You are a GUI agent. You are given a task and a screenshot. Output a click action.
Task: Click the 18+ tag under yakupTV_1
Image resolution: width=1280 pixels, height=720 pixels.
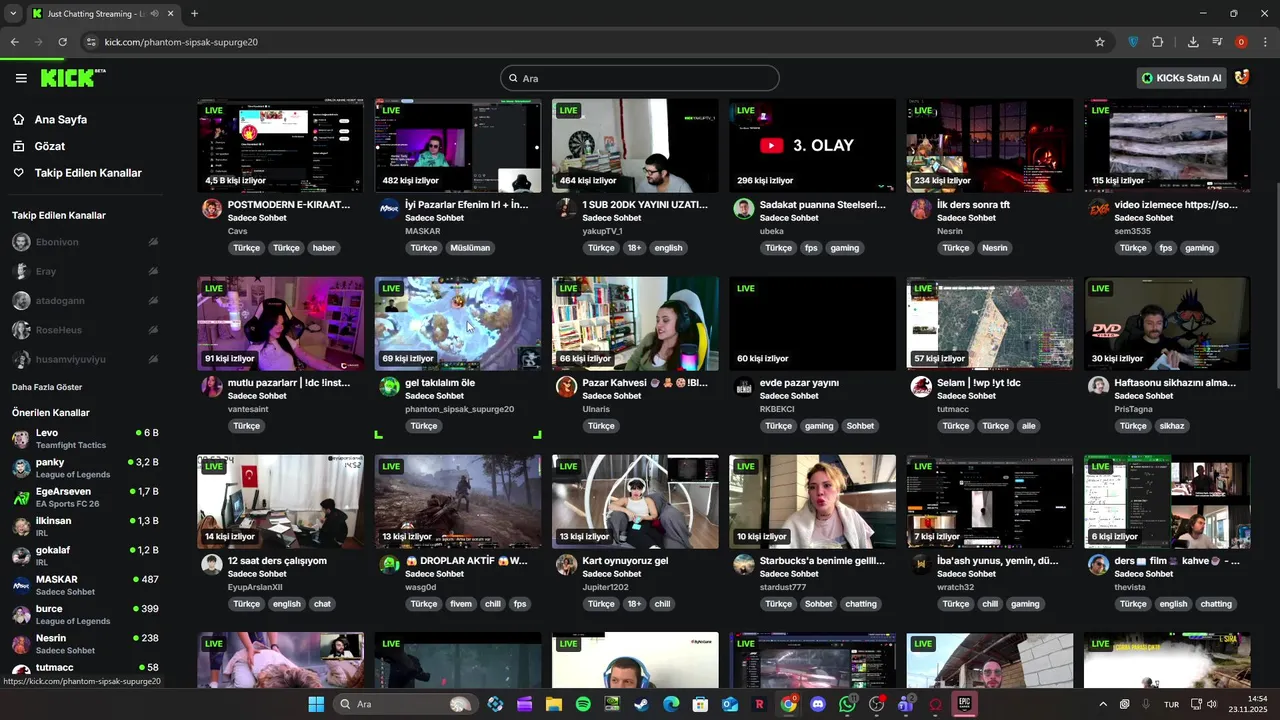point(635,248)
